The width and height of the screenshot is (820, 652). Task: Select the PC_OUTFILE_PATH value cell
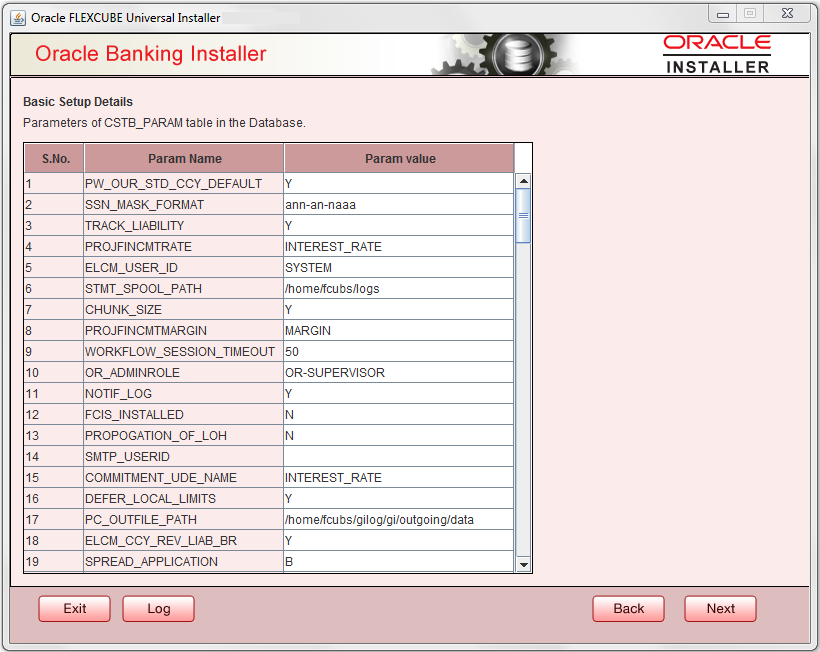click(x=396, y=519)
